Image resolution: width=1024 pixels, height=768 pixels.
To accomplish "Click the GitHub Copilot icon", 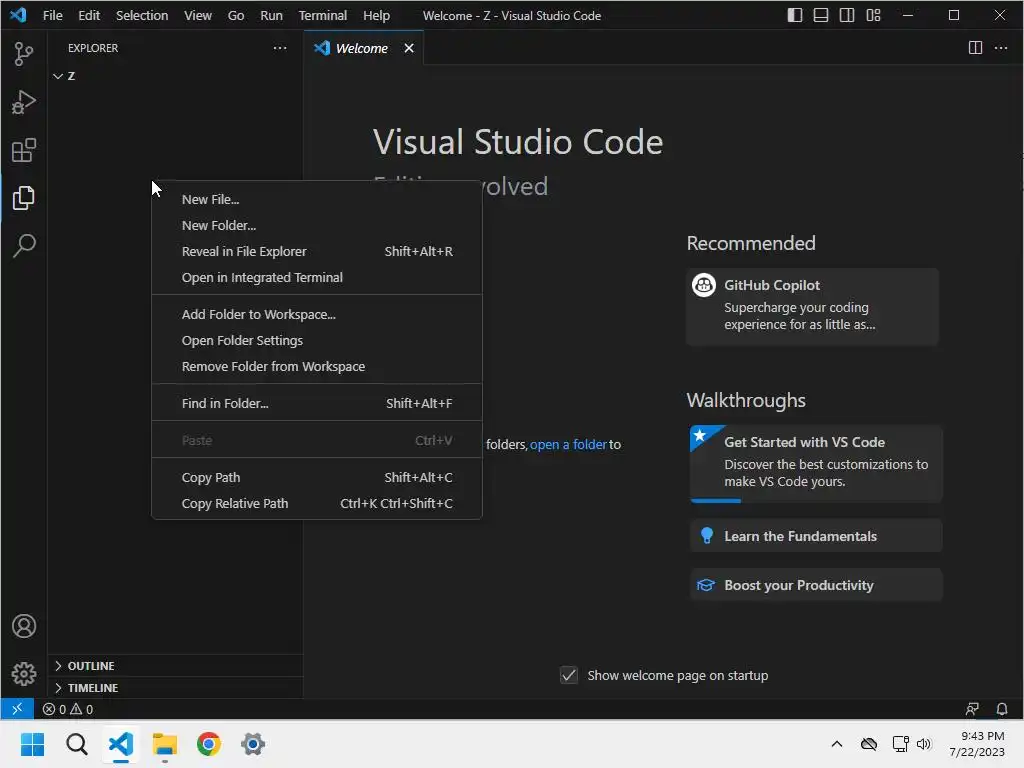I will click(x=704, y=285).
